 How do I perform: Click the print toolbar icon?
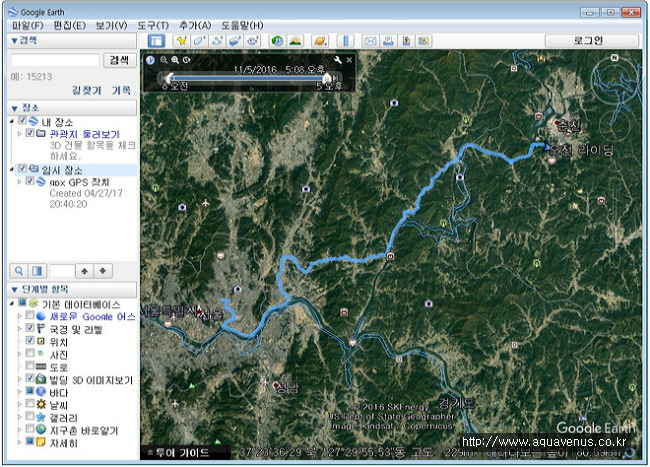(388, 41)
